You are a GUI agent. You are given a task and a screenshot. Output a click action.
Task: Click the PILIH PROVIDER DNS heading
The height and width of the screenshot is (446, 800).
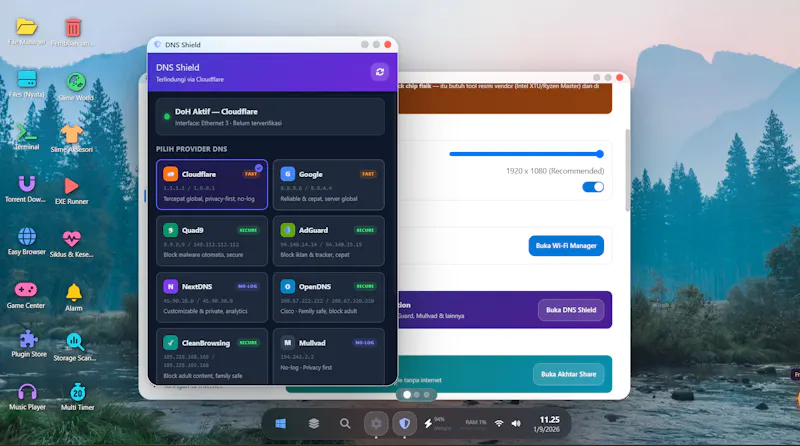(x=191, y=149)
